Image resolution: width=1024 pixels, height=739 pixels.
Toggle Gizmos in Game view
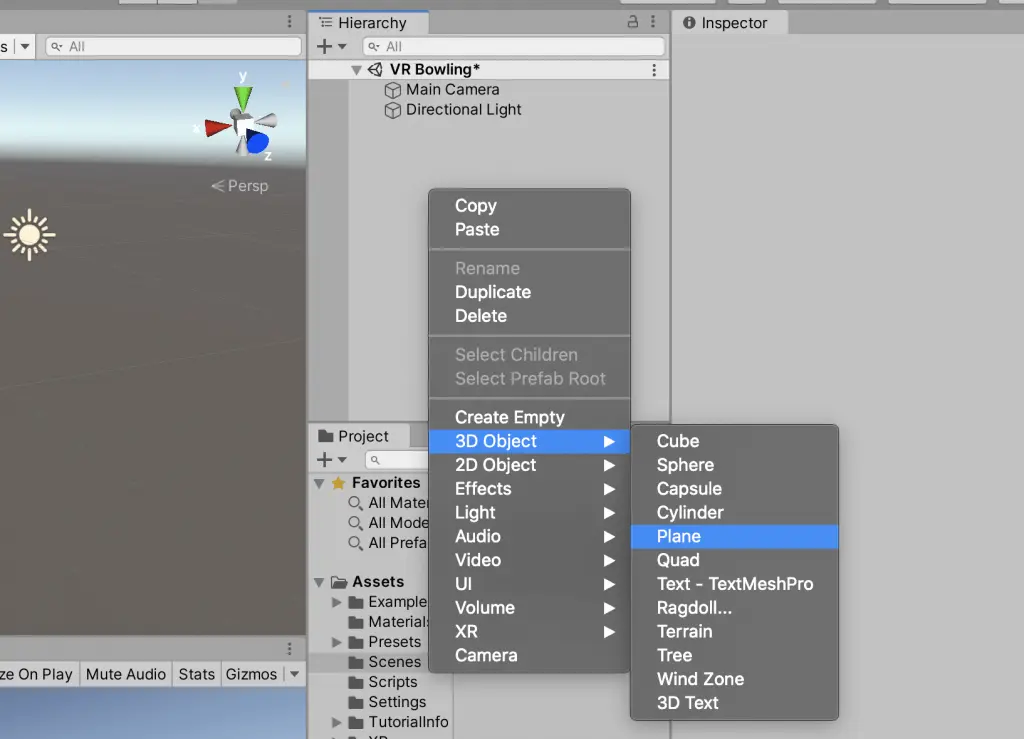(x=251, y=674)
